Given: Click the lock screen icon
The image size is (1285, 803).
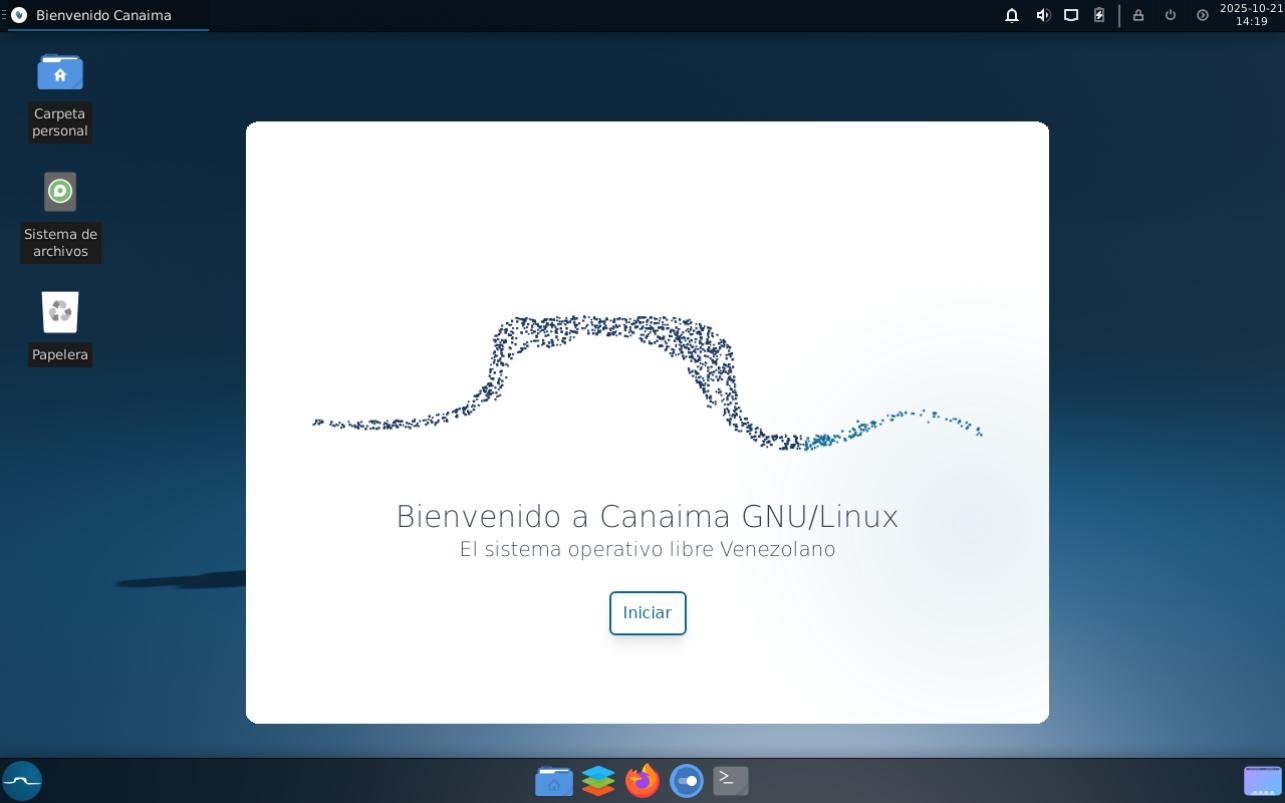Looking at the screenshot, I should (x=1138, y=15).
